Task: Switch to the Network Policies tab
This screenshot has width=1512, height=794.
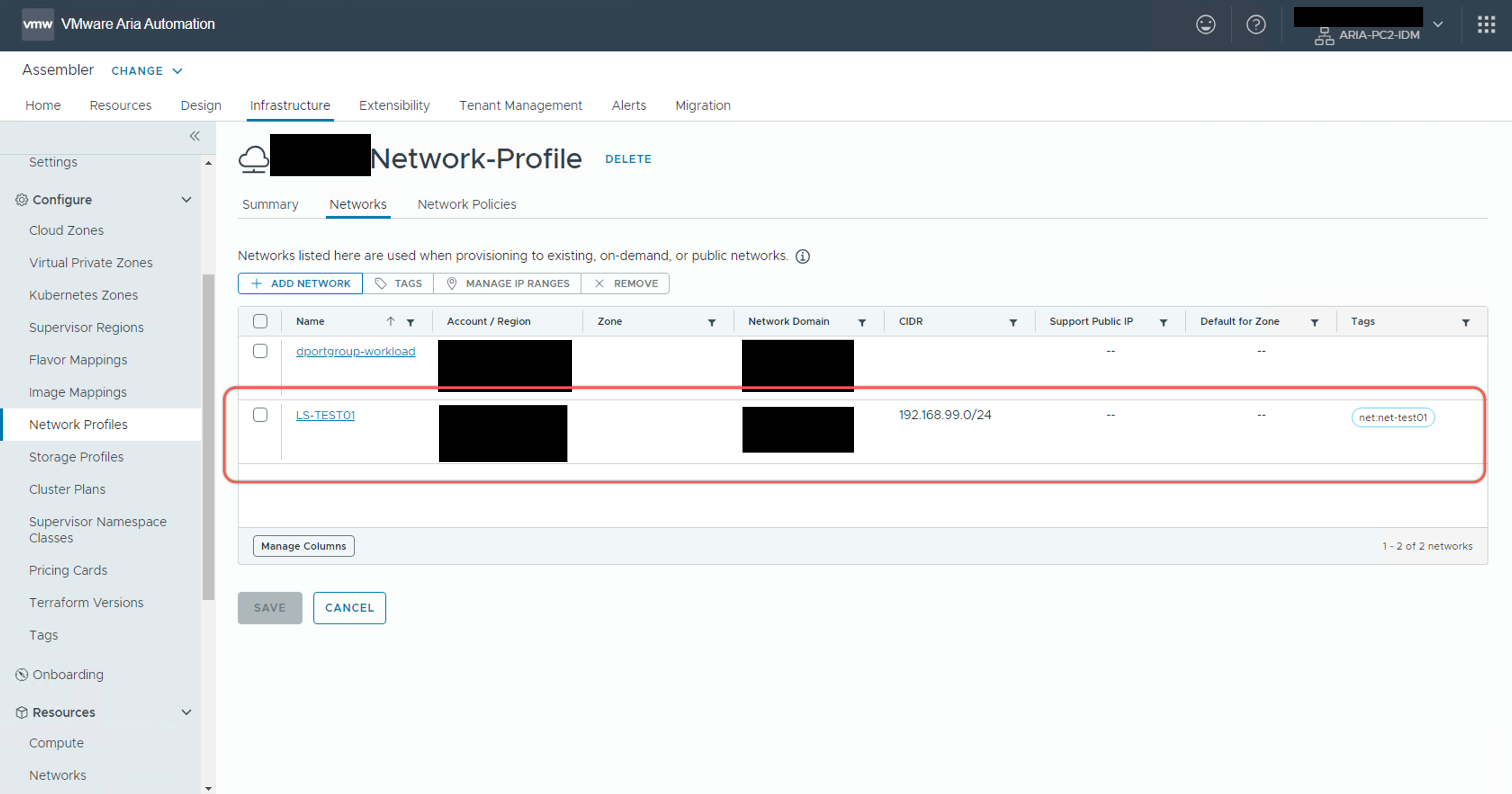Action: tap(467, 204)
